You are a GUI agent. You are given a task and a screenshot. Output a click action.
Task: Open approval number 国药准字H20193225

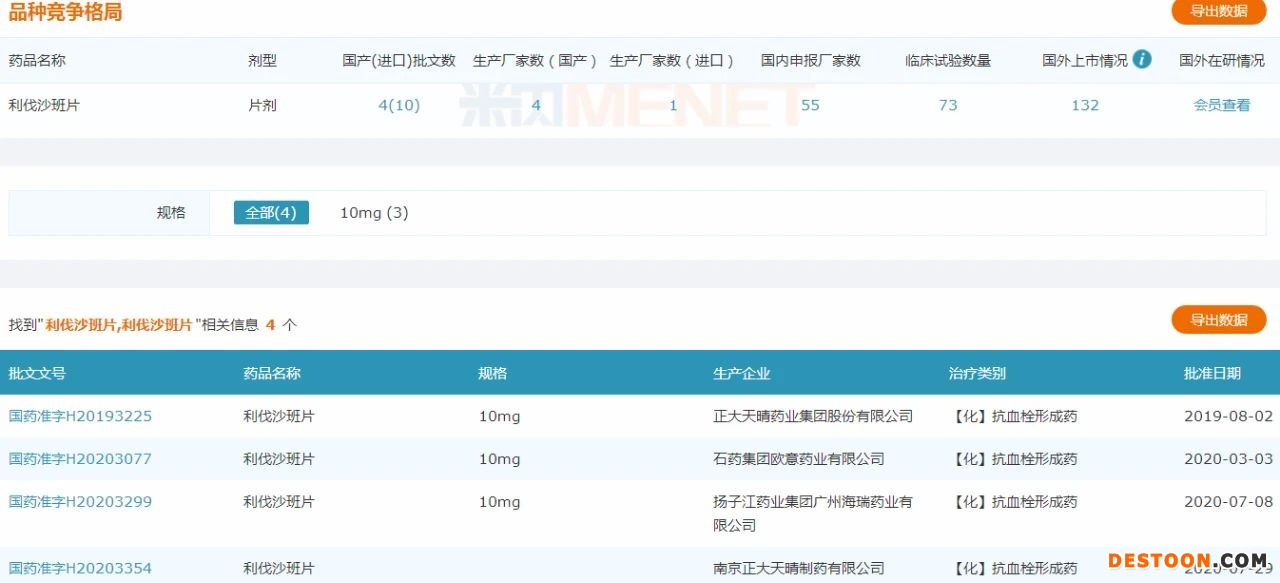click(80, 416)
